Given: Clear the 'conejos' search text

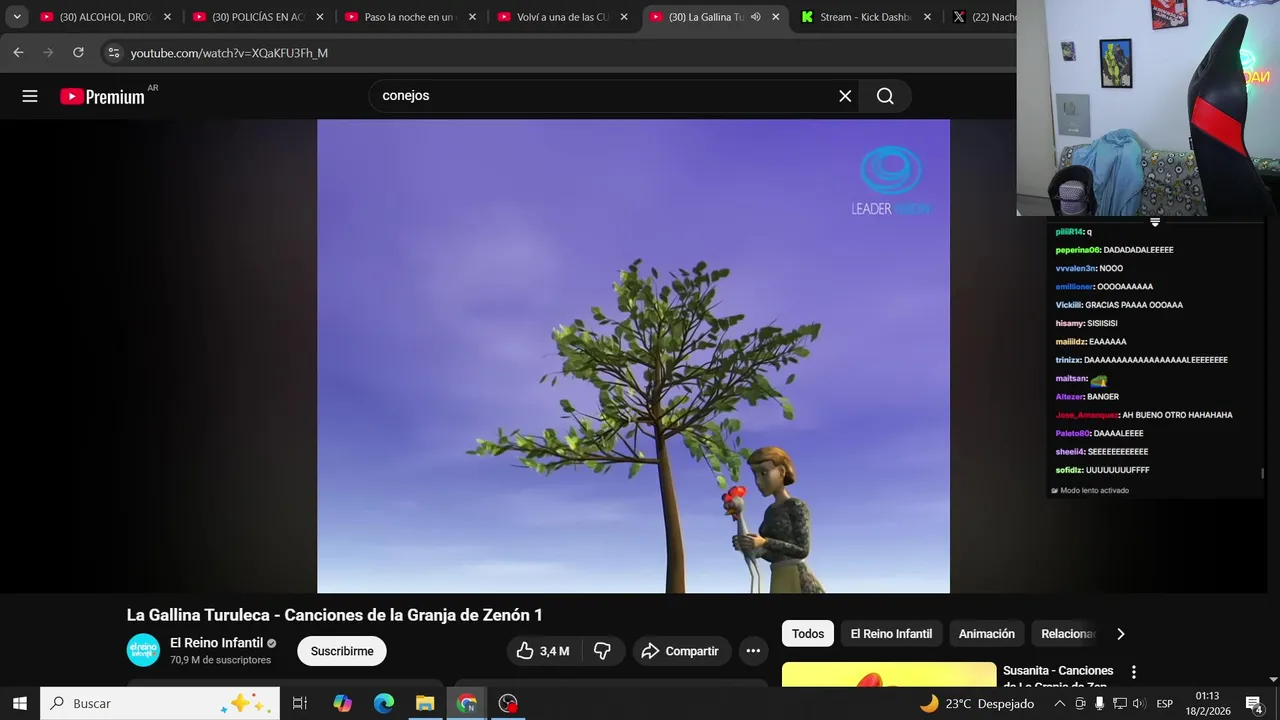Looking at the screenshot, I should (x=845, y=96).
